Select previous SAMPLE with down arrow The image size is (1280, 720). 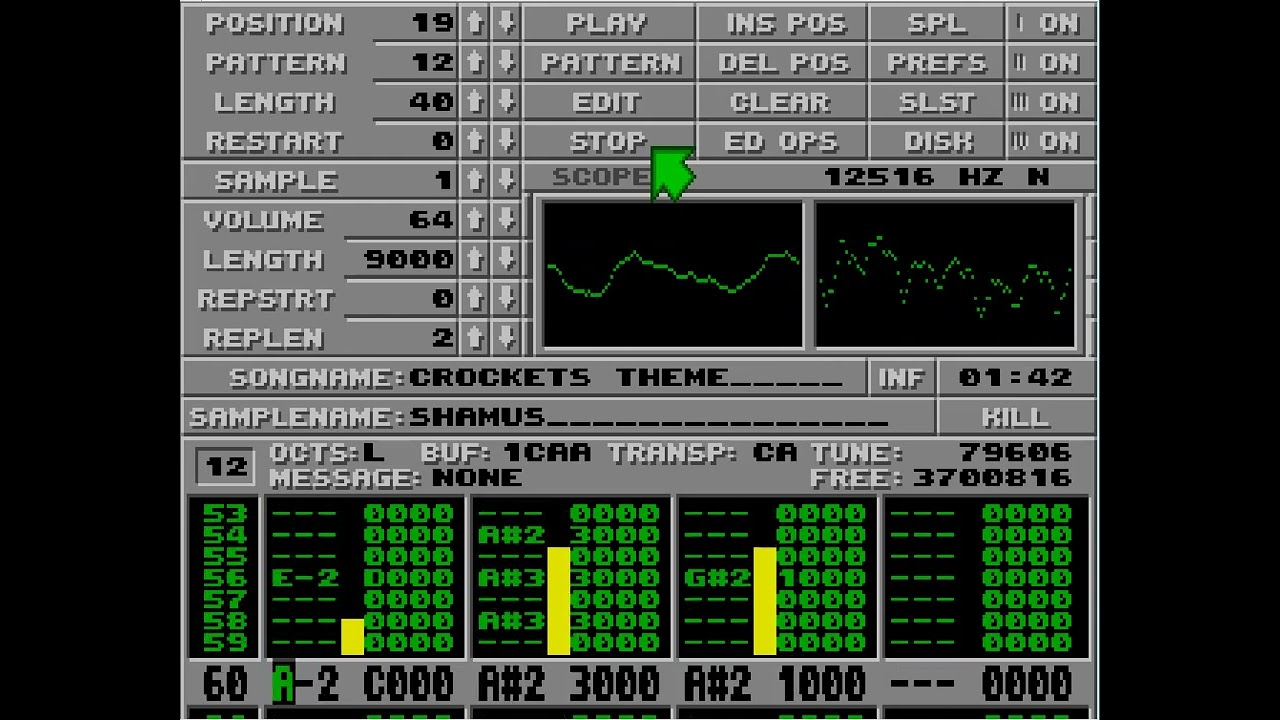[x=506, y=180]
